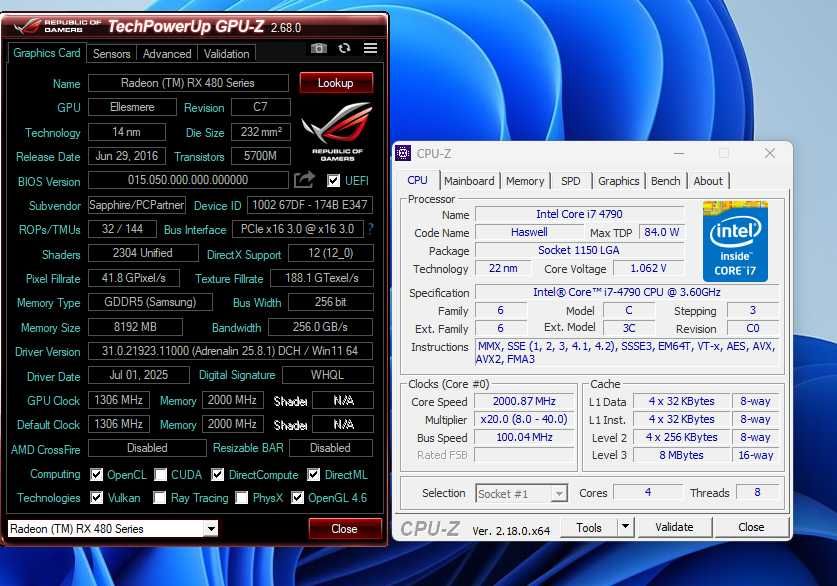837x586 pixels.
Task: Select the Graphics Card tab in GPU-Z
Action: (x=47, y=53)
